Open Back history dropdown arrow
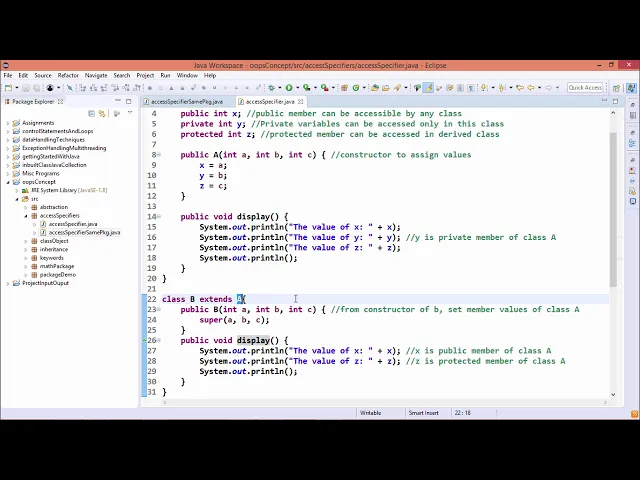 pyautogui.click(x=539, y=88)
